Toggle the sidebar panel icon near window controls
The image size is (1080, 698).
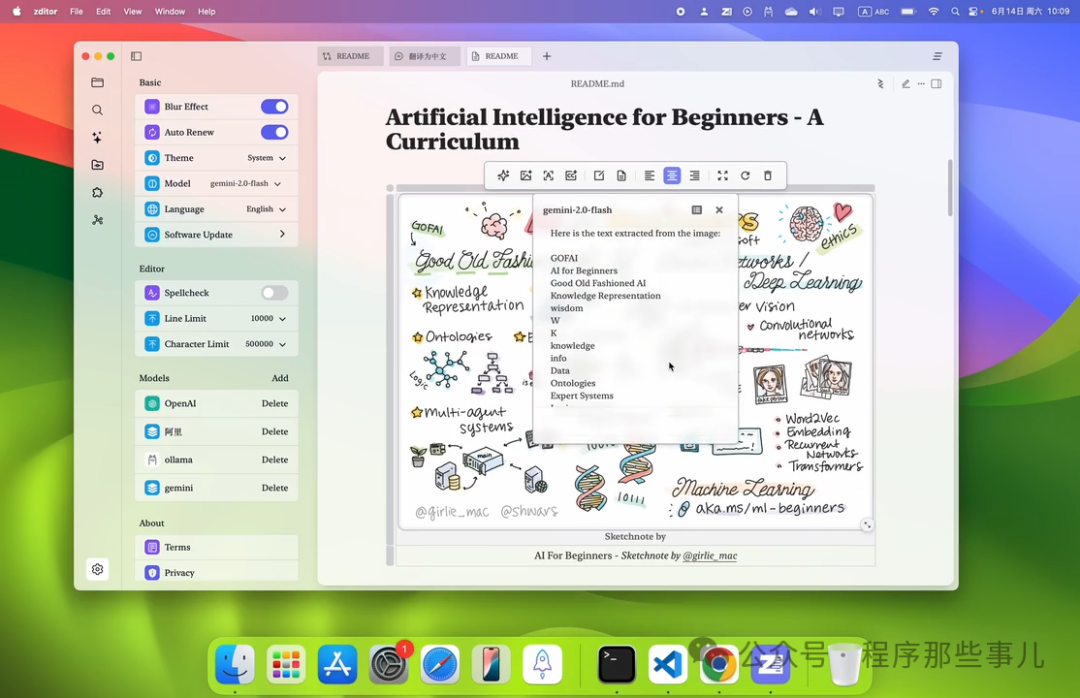point(136,56)
